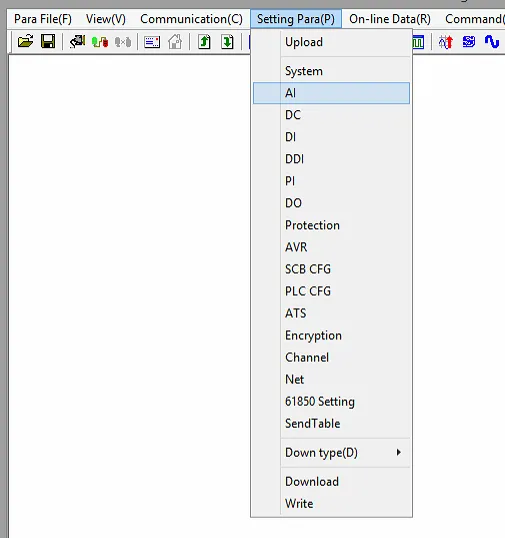
Task: Click the open file folder icon
Action: [x=26, y=42]
